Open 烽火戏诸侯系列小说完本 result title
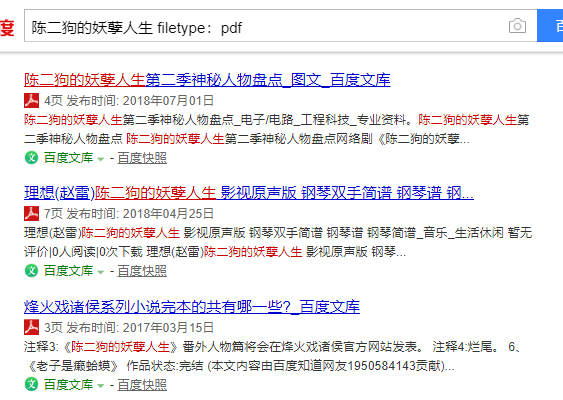This screenshot has height=400, width=563. click(192, 307)
